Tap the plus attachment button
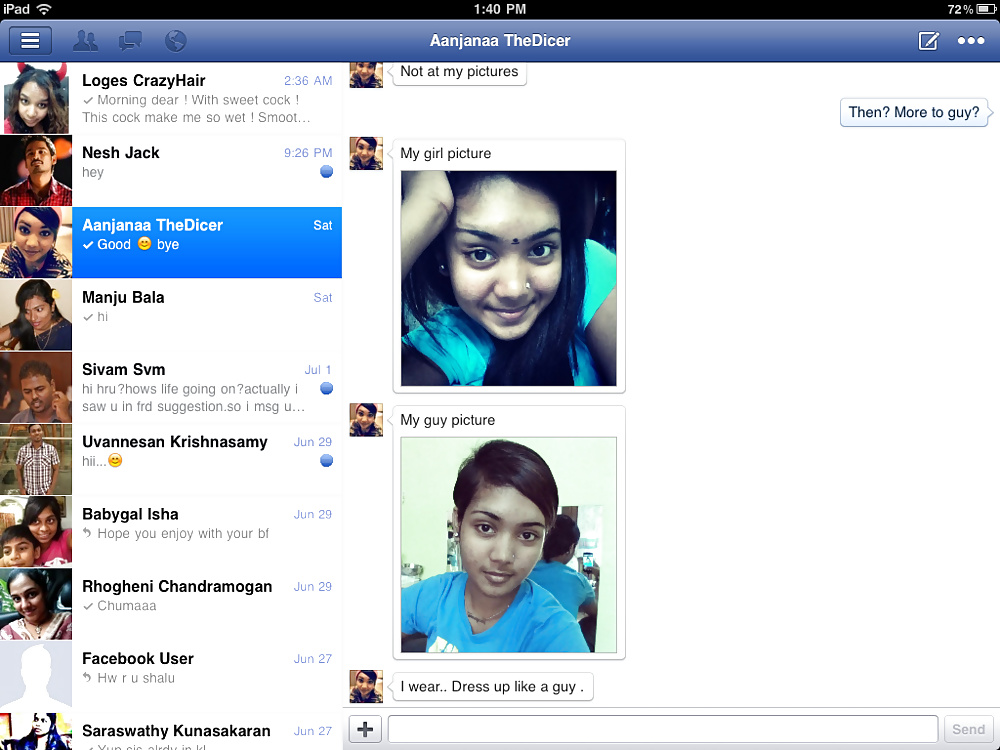The width and height of the screenshot is (1000, 750). [x=365, y=729]
